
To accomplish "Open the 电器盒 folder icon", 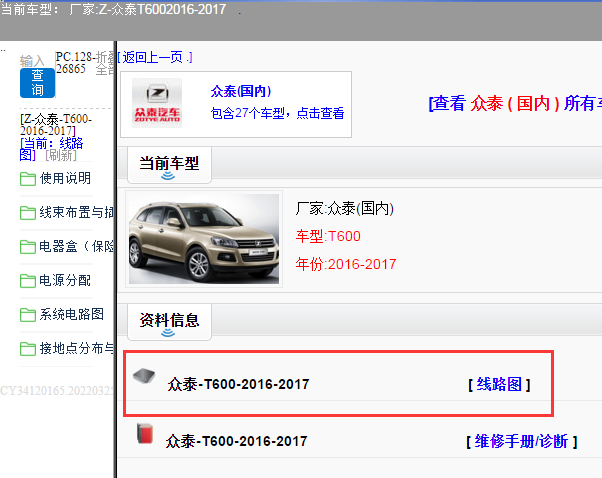I will (28, 247).
